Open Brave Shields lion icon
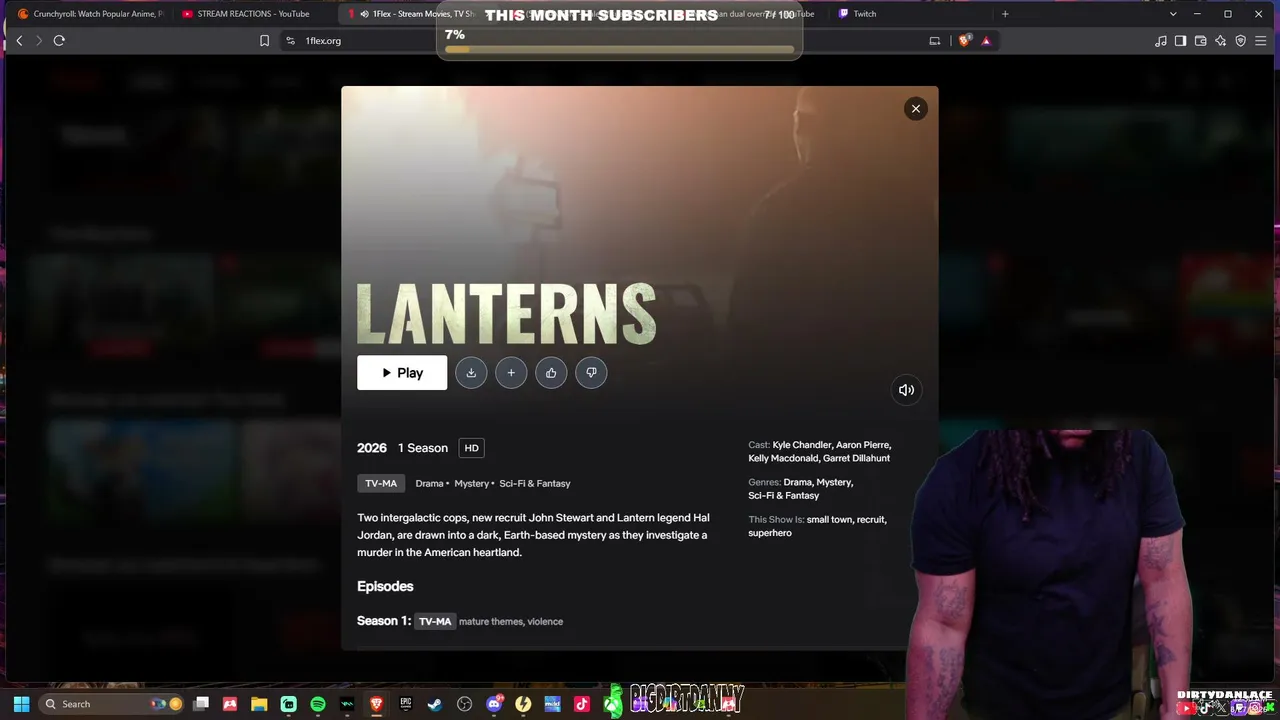1280x720 pixels. (965, 41)
